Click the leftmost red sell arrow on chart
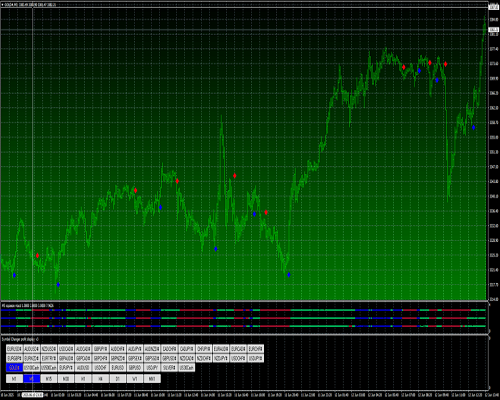 click(37, 256)
